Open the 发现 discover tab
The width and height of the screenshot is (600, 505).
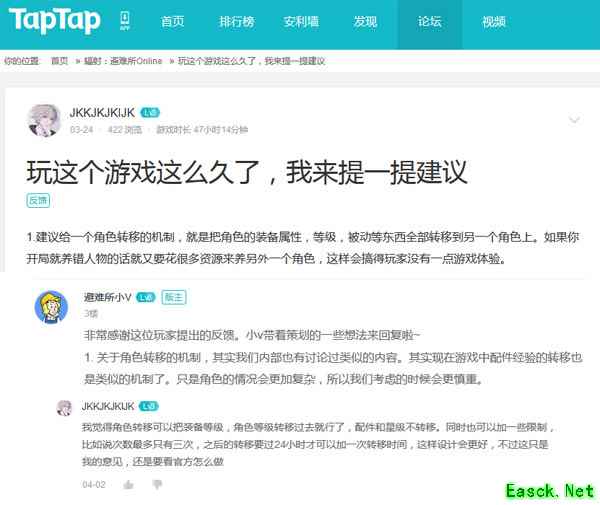365,22
